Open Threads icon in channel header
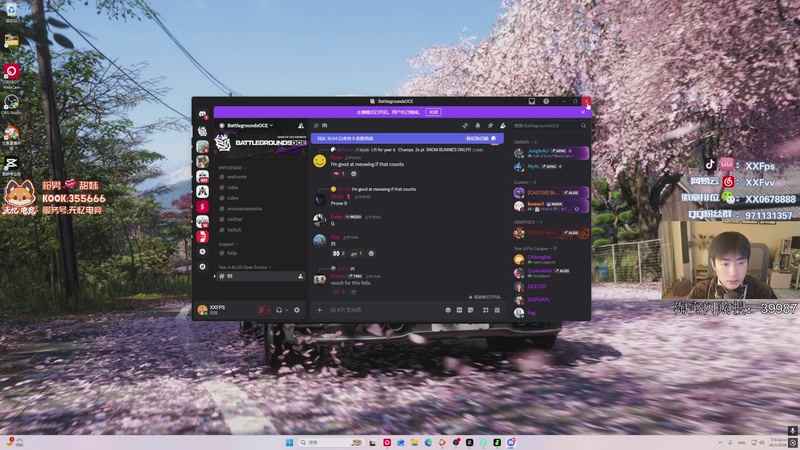Image resolution: width=800 pixels, height=450 pixels. click(465, 126)
